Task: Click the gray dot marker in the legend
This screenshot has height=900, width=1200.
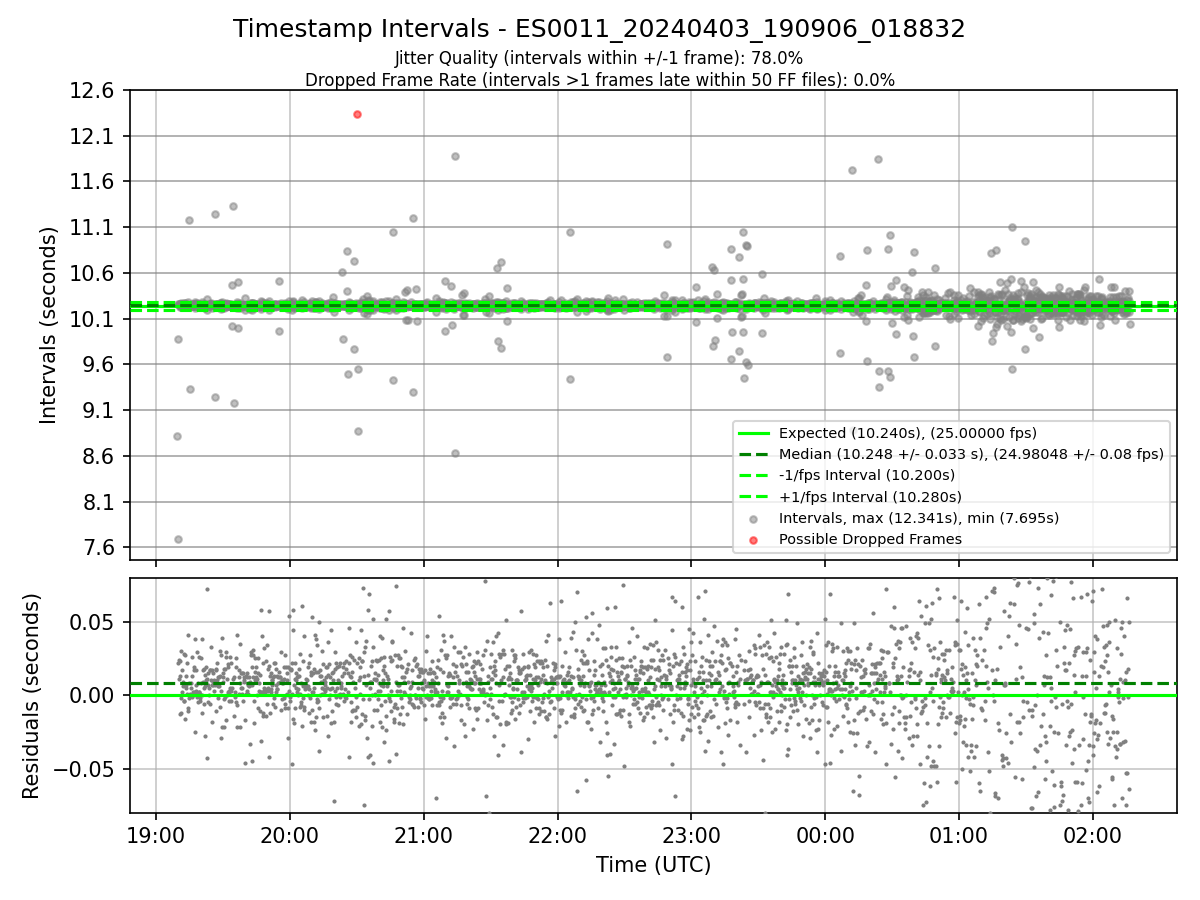Action: click(753, 518)
